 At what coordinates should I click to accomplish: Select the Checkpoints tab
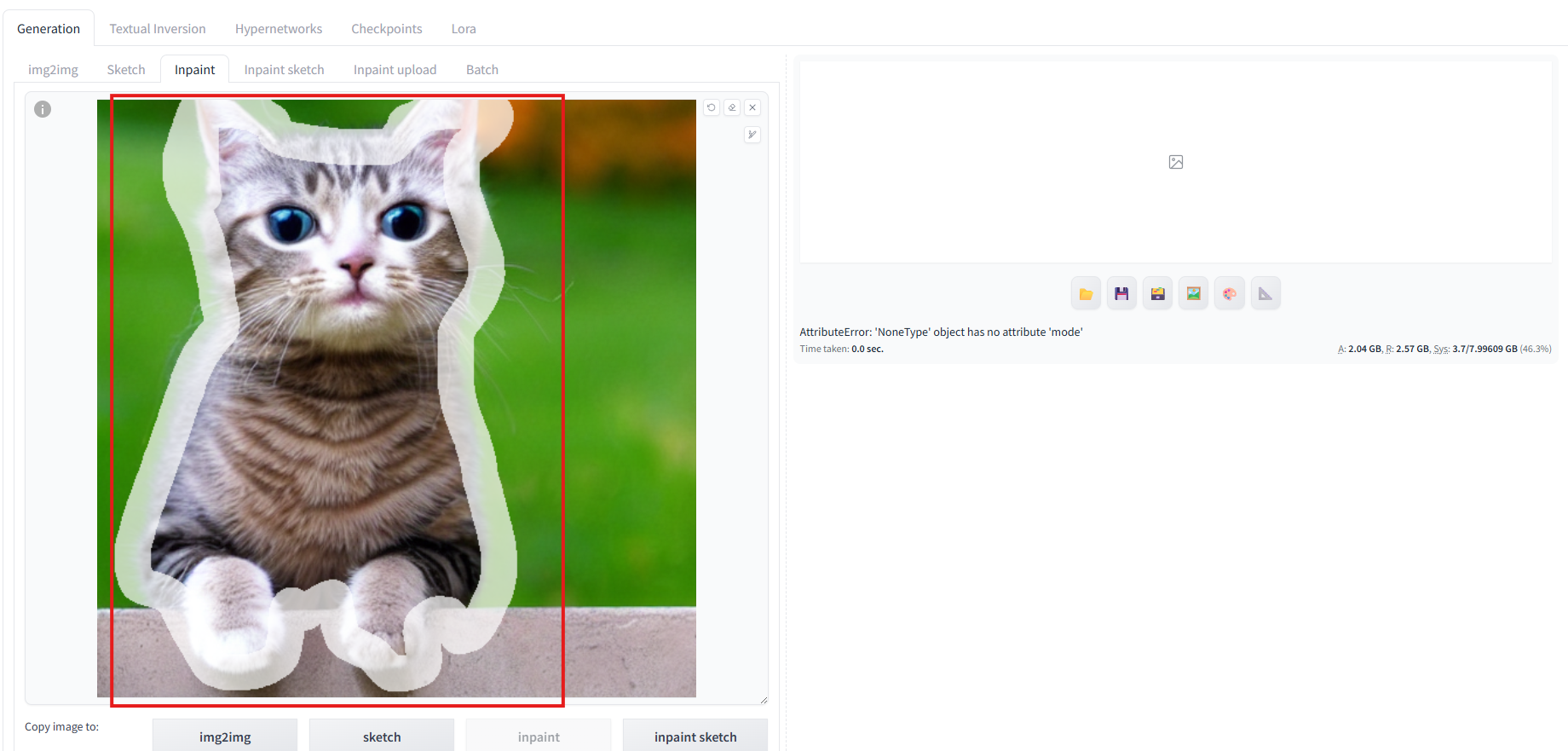(x=387, y=28)
